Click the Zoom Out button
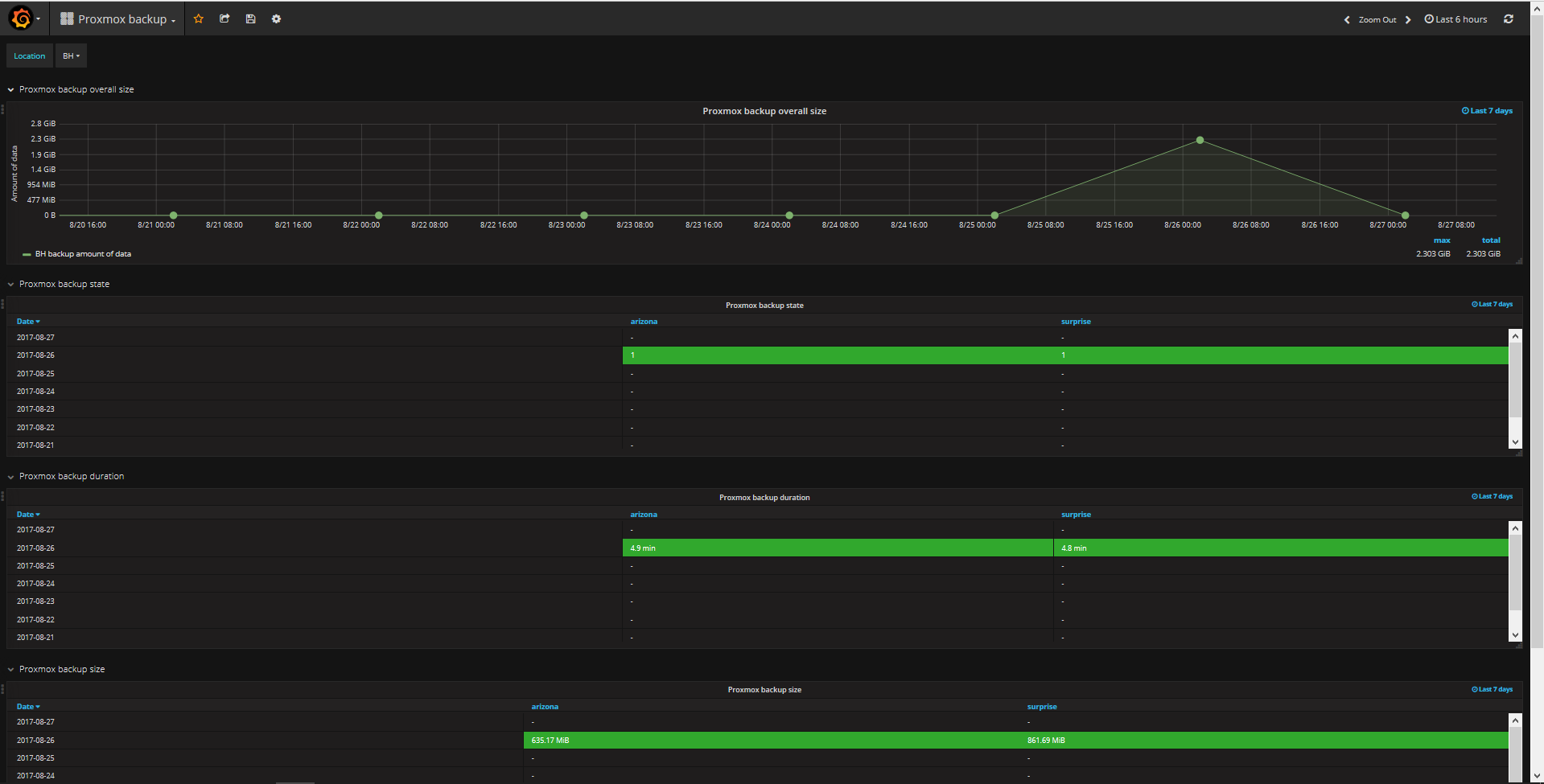This screenshot has width=1544, height=784. click(1377, 19)
